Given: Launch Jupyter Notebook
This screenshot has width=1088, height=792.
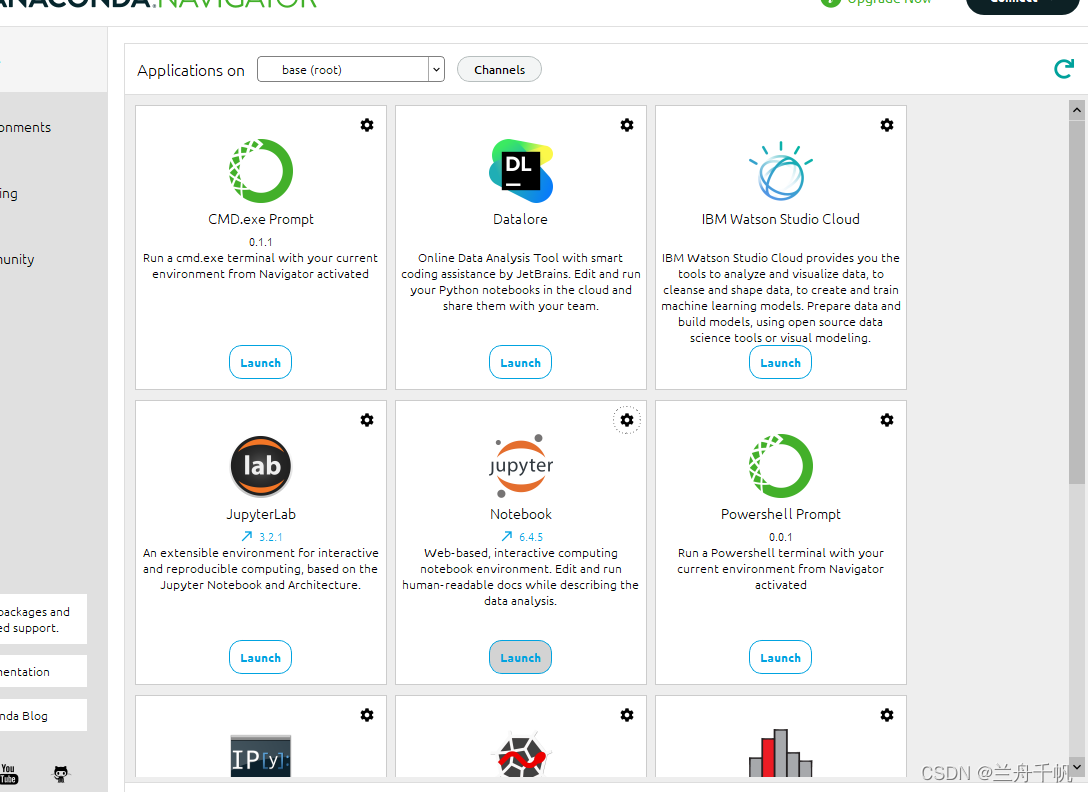Looking at the screenshot, I should click(520, 657).
